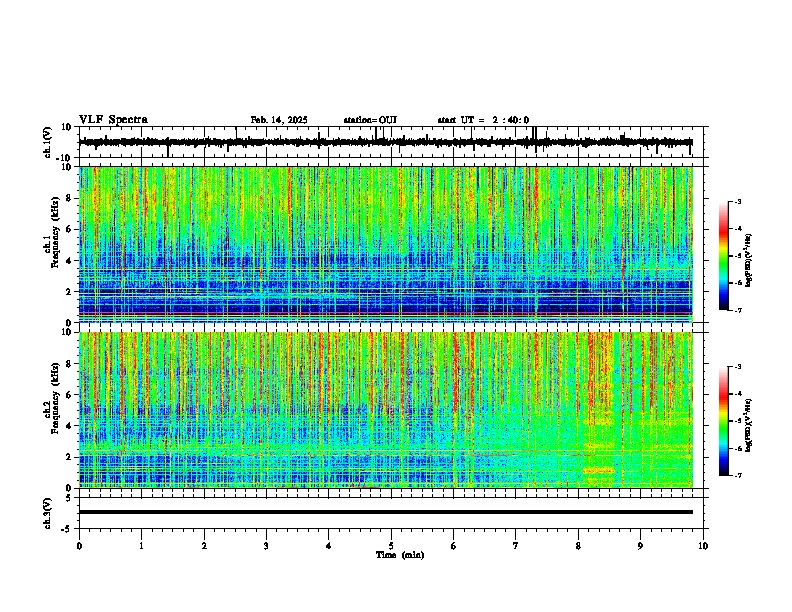Click time axis tick label "0"
The image size is (792, 612).
click(79, 546)
